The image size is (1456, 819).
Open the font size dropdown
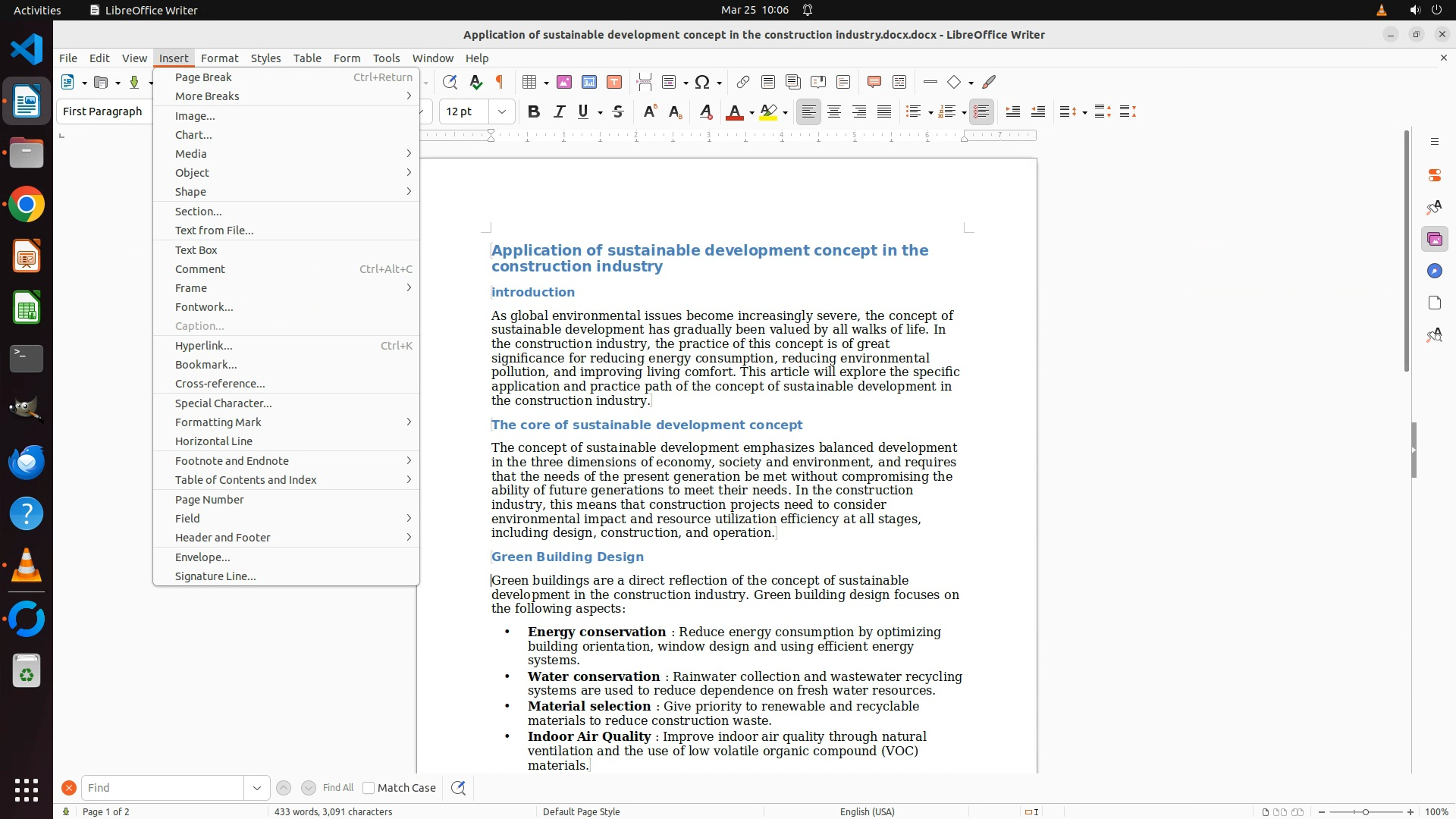pos(502,111)
